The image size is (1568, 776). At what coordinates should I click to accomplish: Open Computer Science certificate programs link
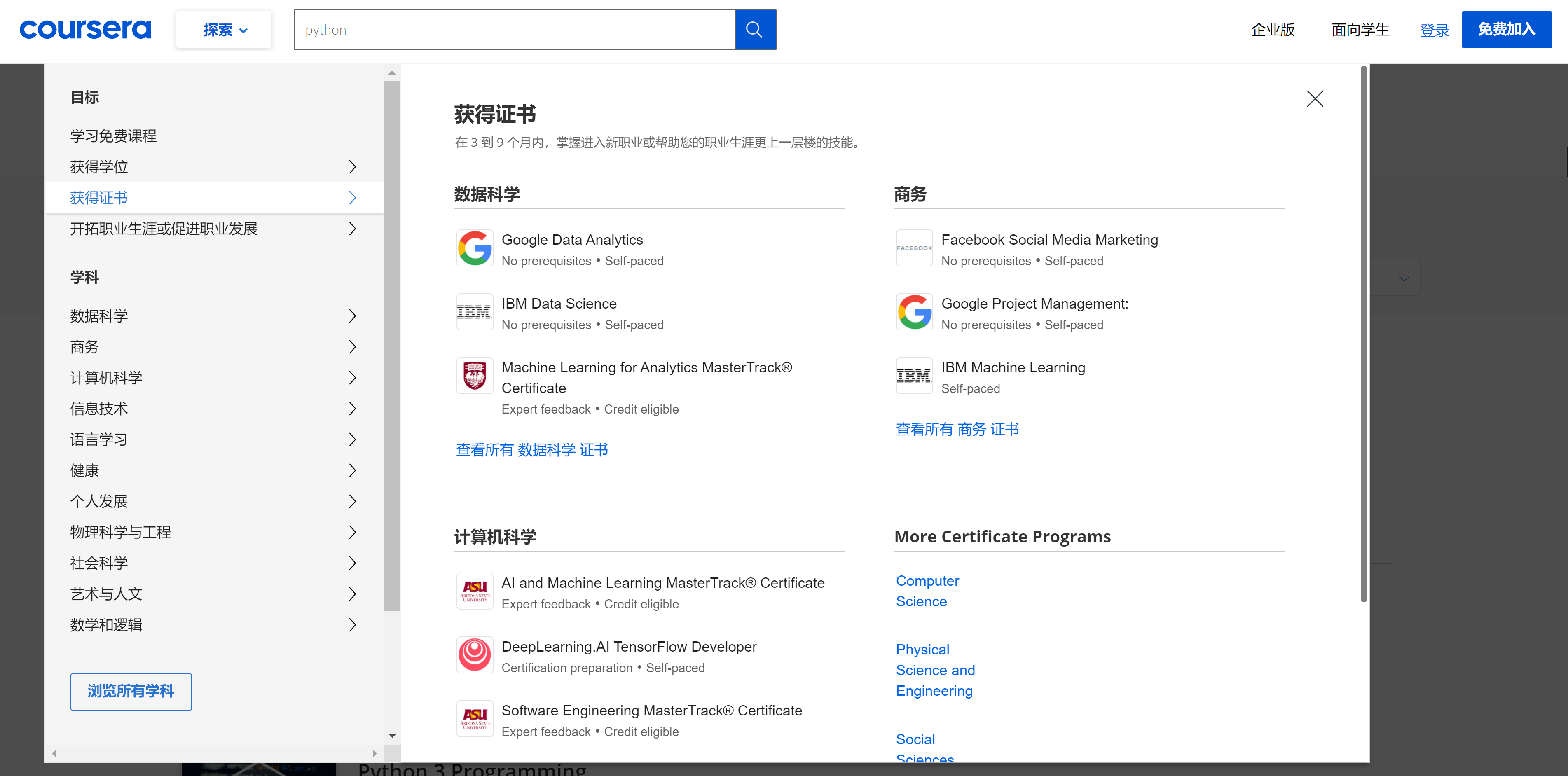927,591
